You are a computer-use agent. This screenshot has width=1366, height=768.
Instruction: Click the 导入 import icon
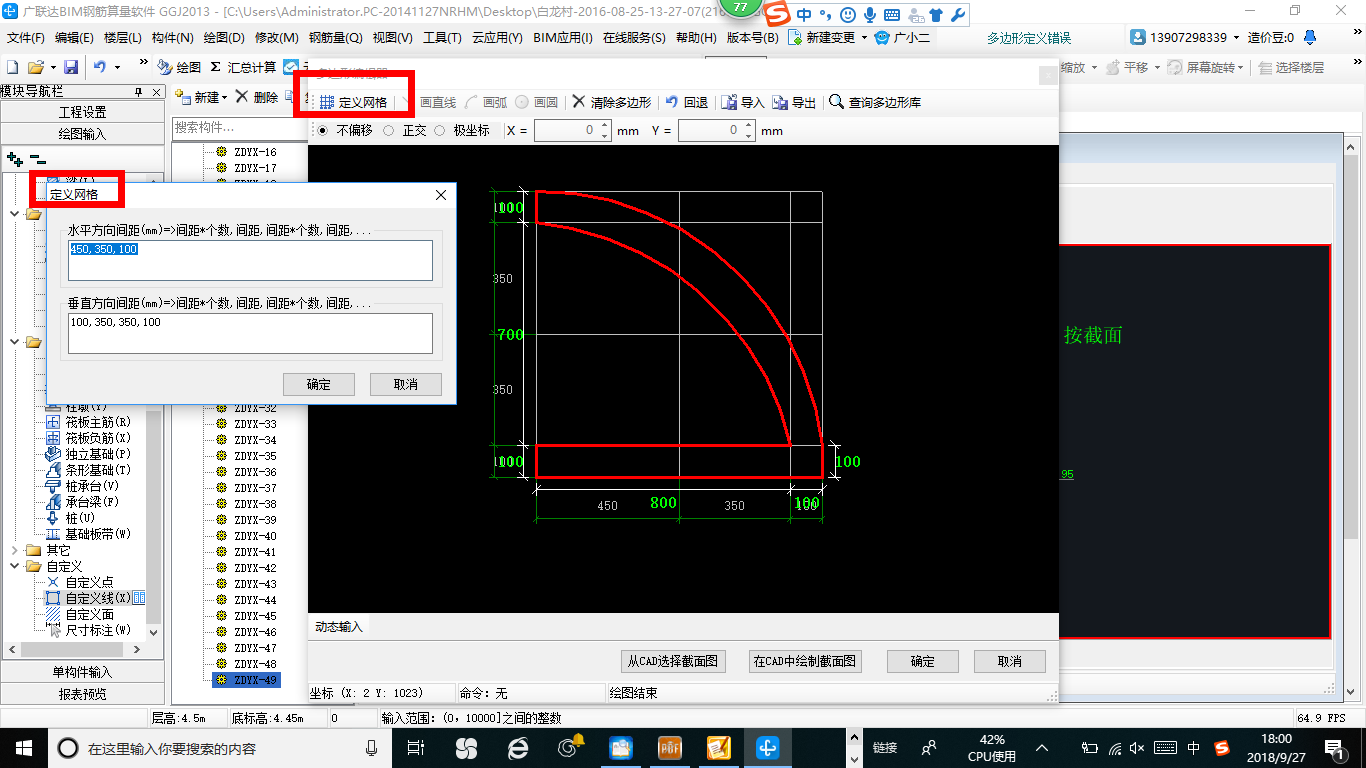pyautogui.click(x=729, y=102)
